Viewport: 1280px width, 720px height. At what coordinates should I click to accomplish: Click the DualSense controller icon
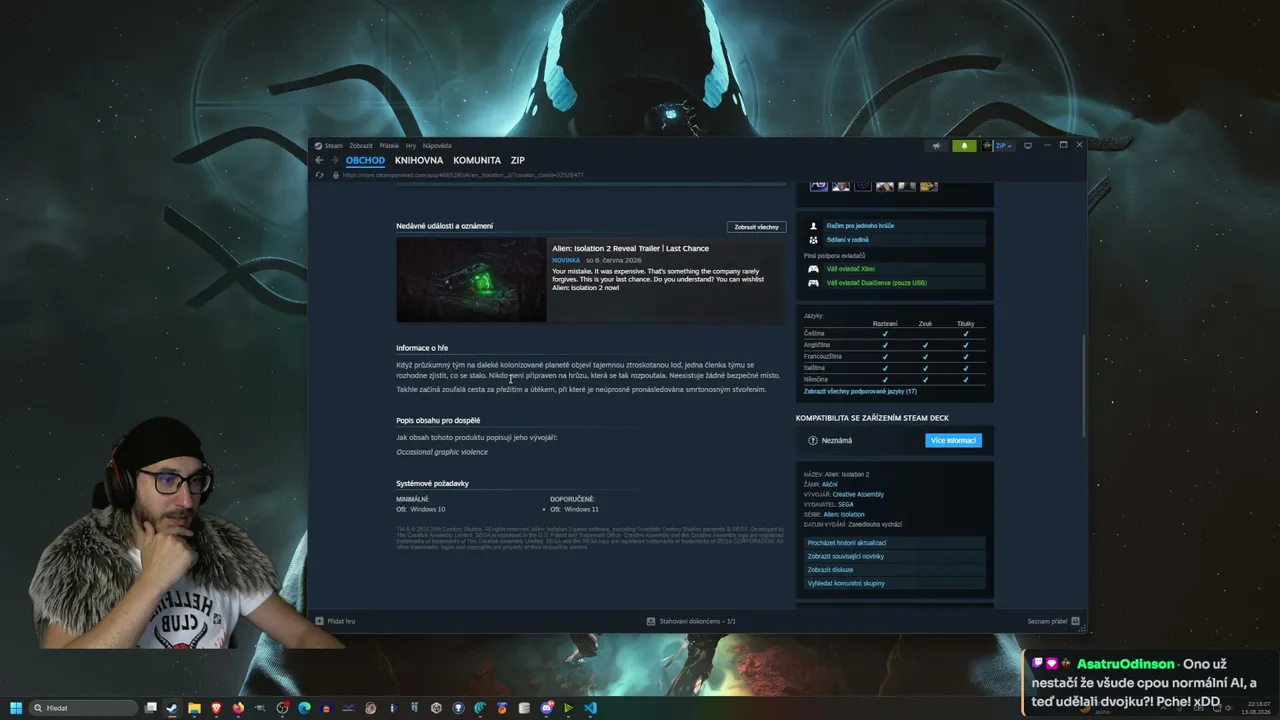tap(813, 283)
